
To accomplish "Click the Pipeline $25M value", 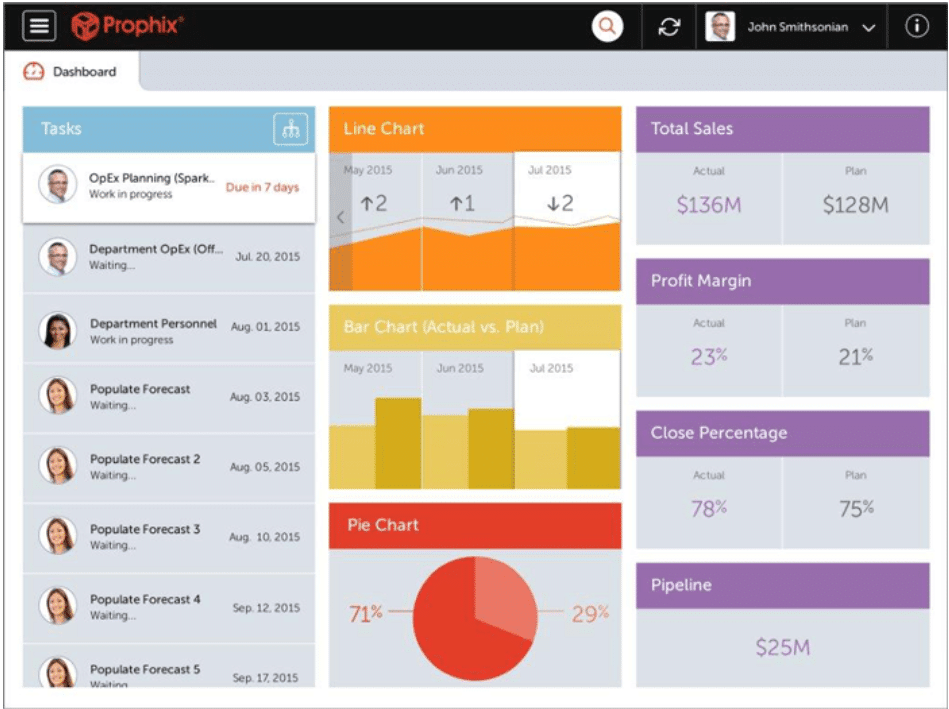I will click(x=783, y=648).
